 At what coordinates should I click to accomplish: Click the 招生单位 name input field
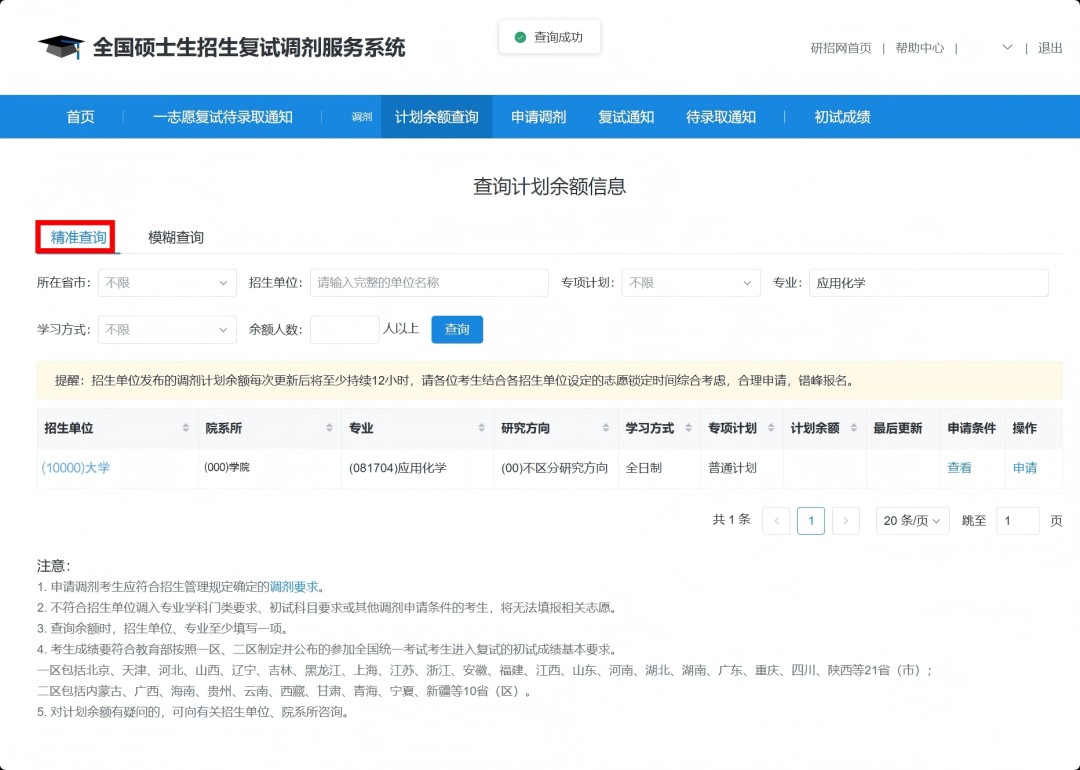429,283
